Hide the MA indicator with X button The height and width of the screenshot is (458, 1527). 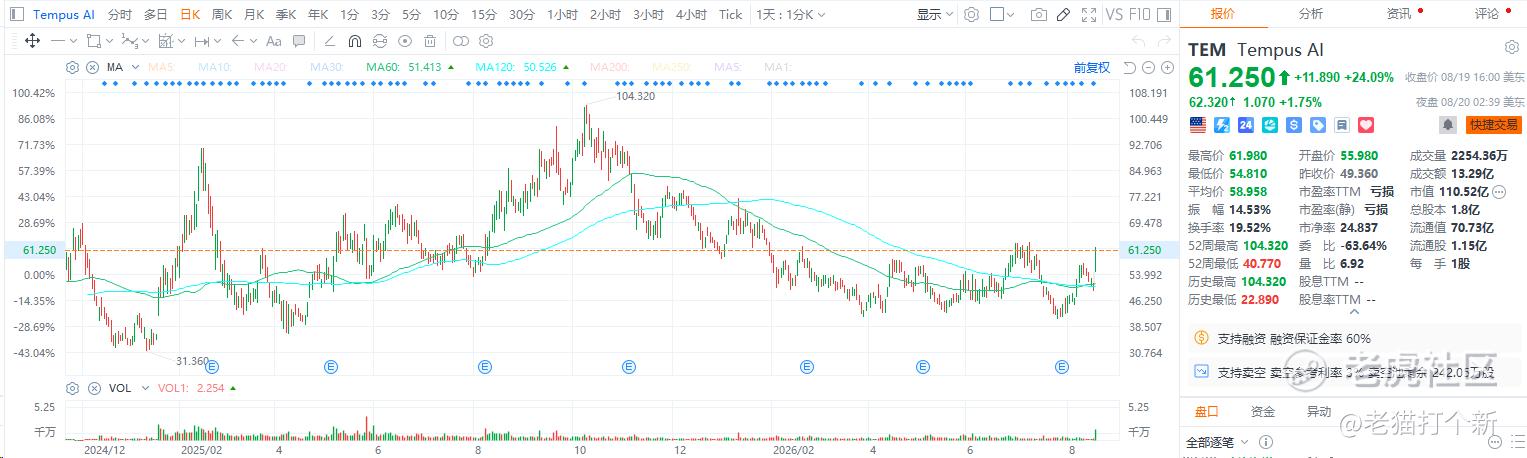[92, 67]
